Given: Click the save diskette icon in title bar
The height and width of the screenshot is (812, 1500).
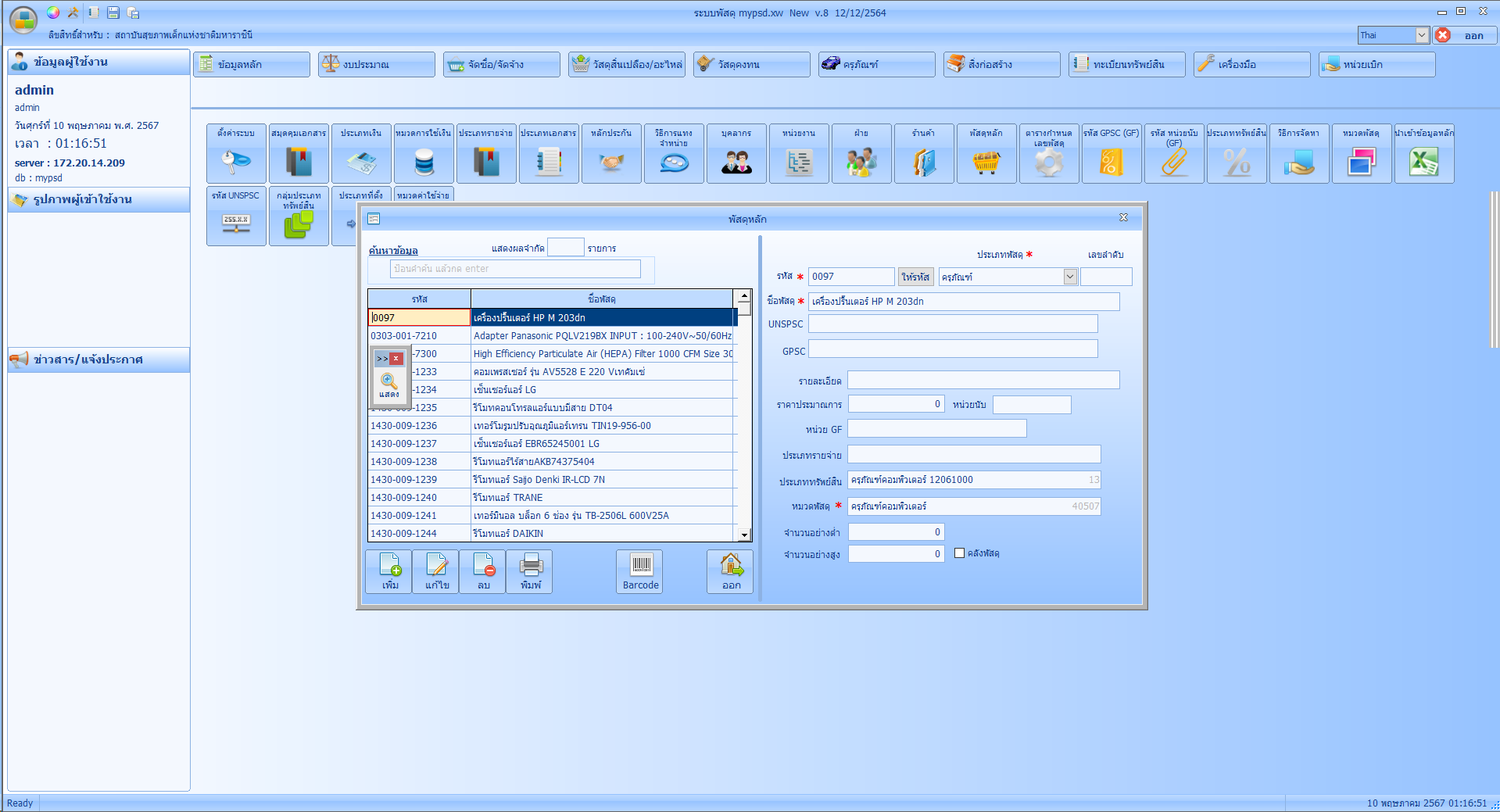Looking at the screenshot, I should click(113, 13).
